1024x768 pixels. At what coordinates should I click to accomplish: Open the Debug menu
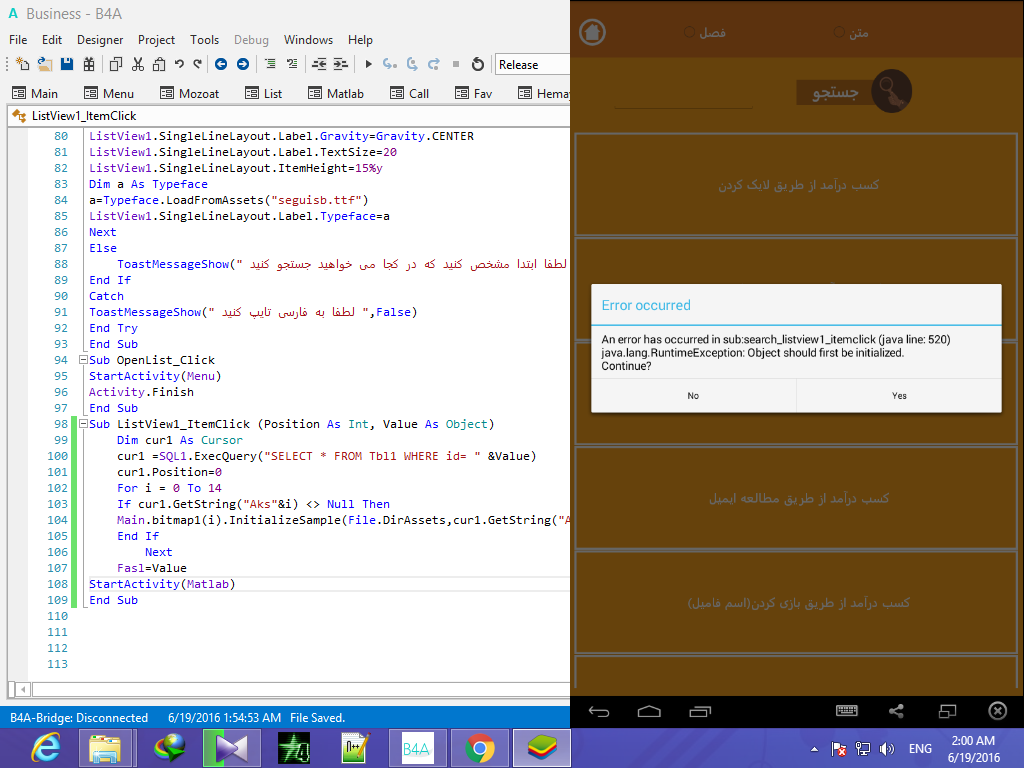251,40
